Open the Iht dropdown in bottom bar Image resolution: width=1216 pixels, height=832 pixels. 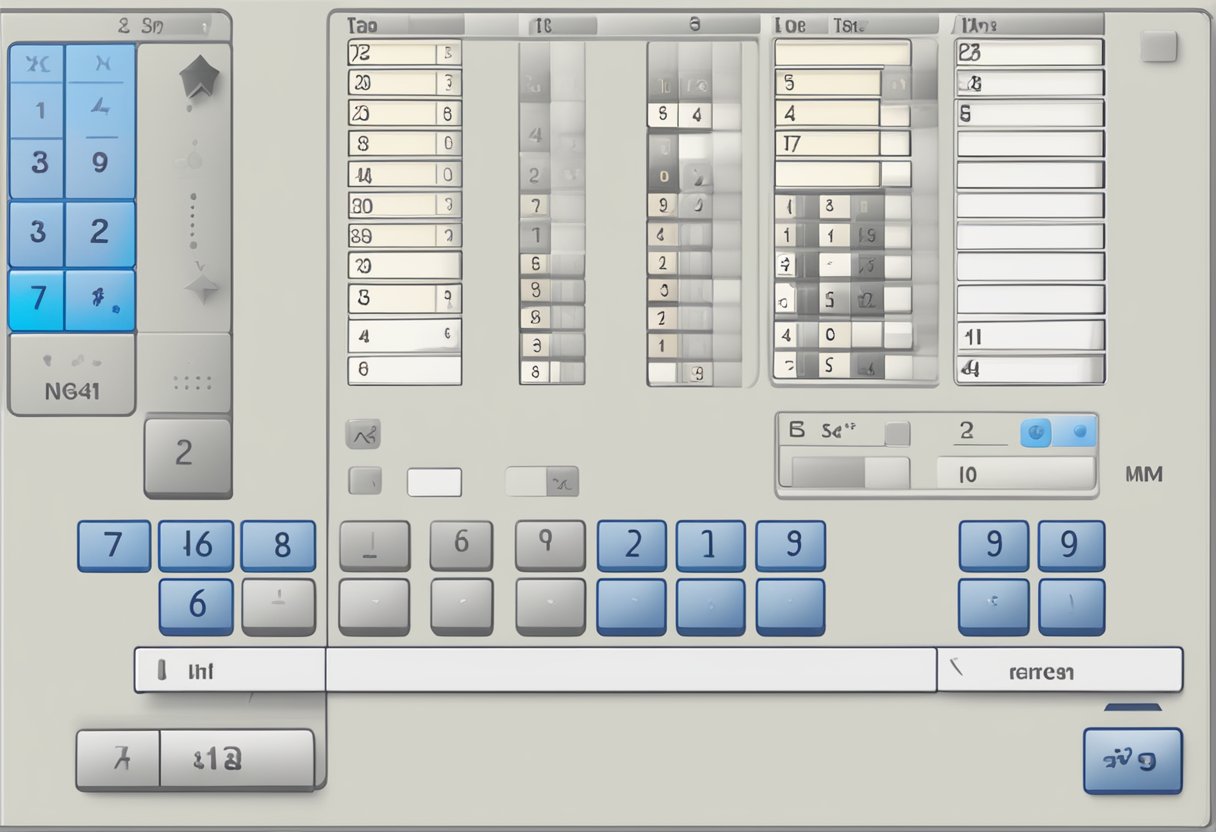tap(229, 670)
